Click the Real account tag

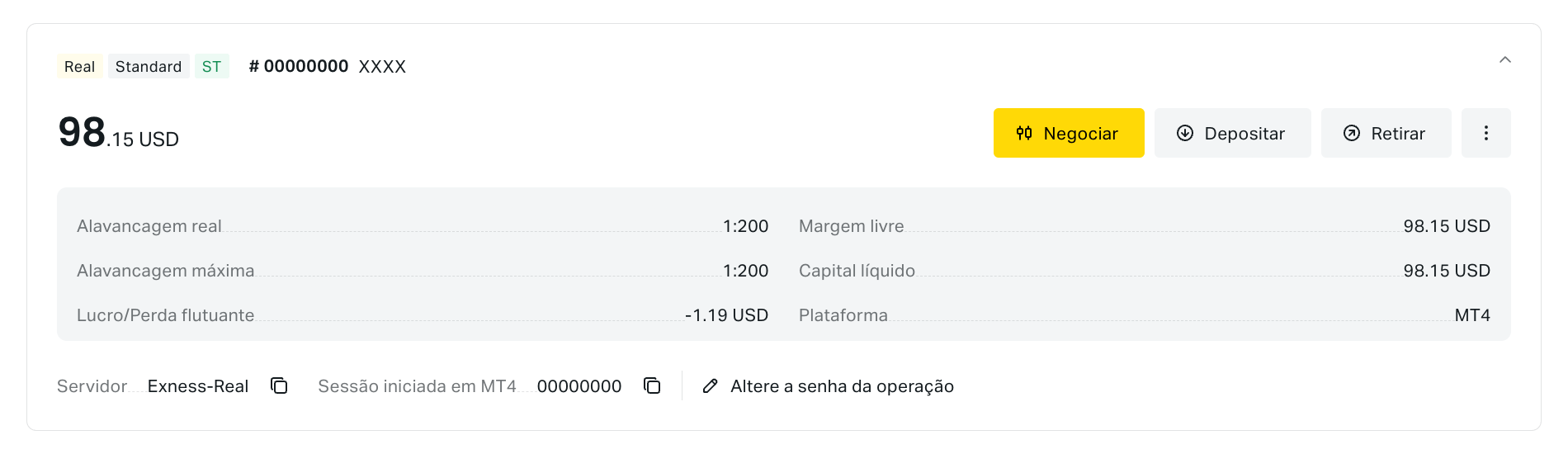pos(79,66)
